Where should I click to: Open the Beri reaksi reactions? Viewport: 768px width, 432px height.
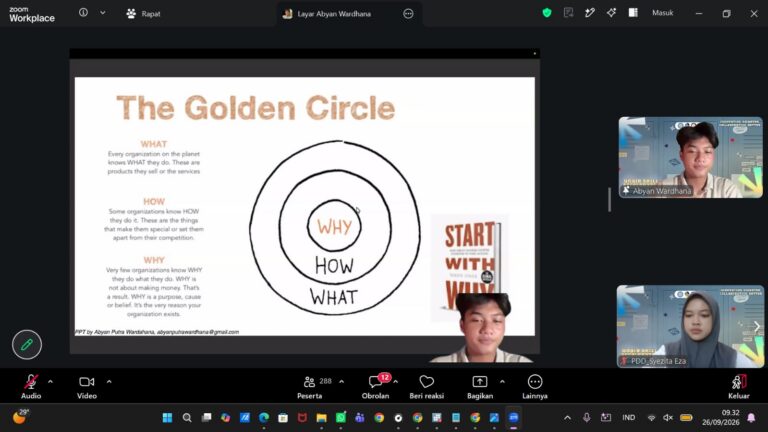(x=427, y=386)
